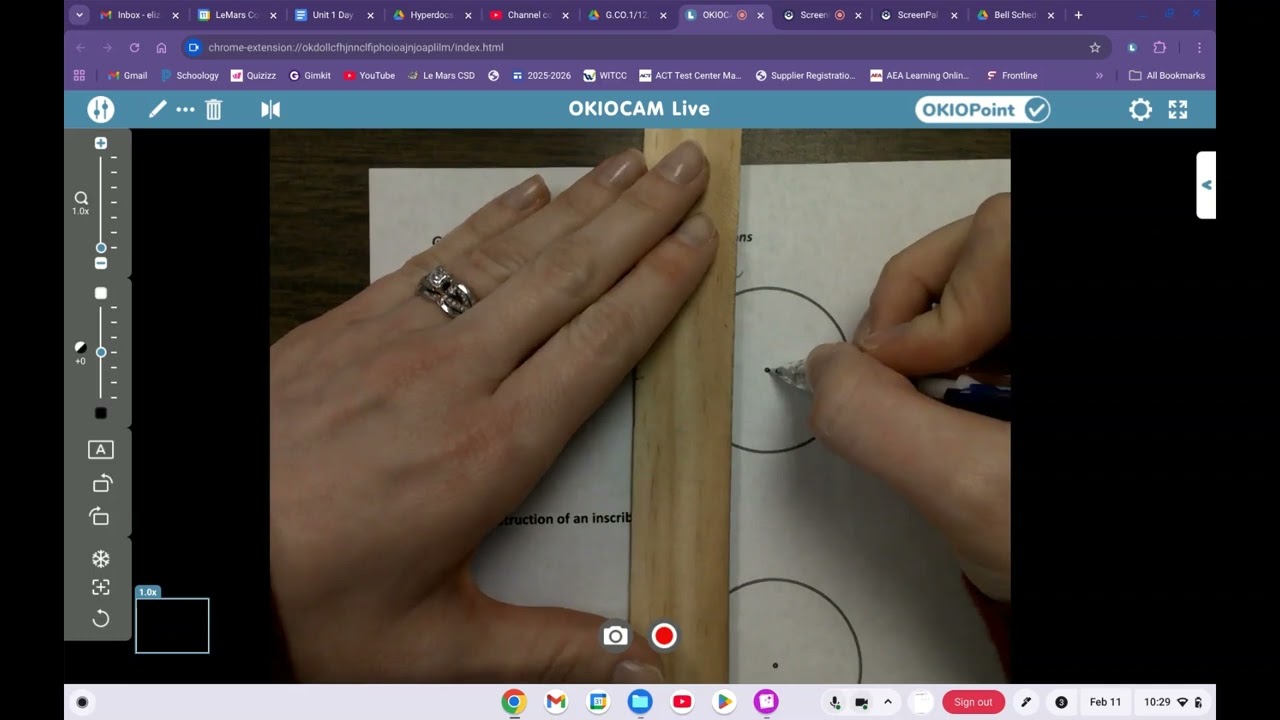Viewport: 1280px width, 720px height.
Task: Open the Le Mars CSD bookmark
Action: coord(440,75)
